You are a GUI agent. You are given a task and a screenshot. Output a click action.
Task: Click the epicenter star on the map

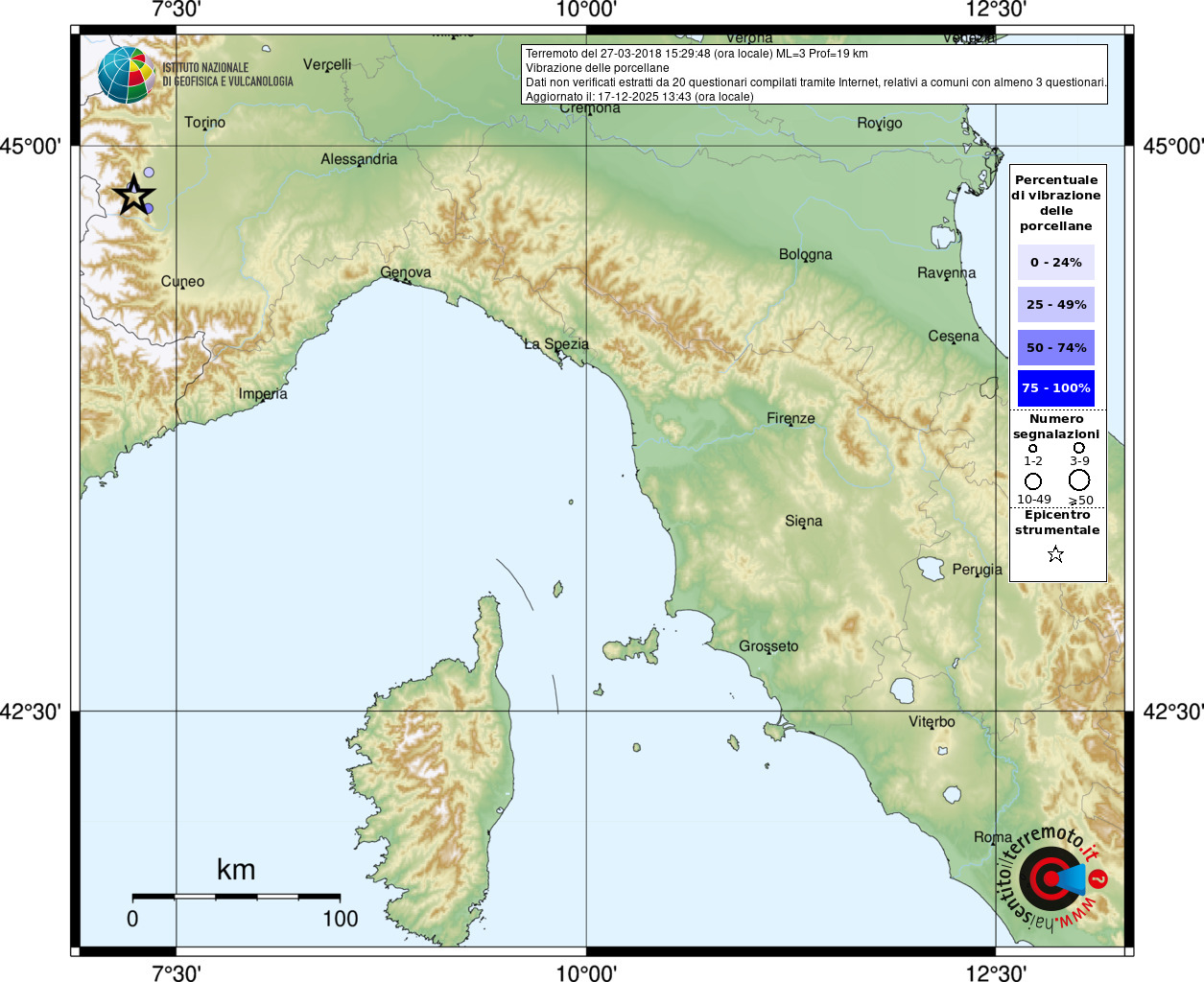pyautogui.click(x=134, y=196)
